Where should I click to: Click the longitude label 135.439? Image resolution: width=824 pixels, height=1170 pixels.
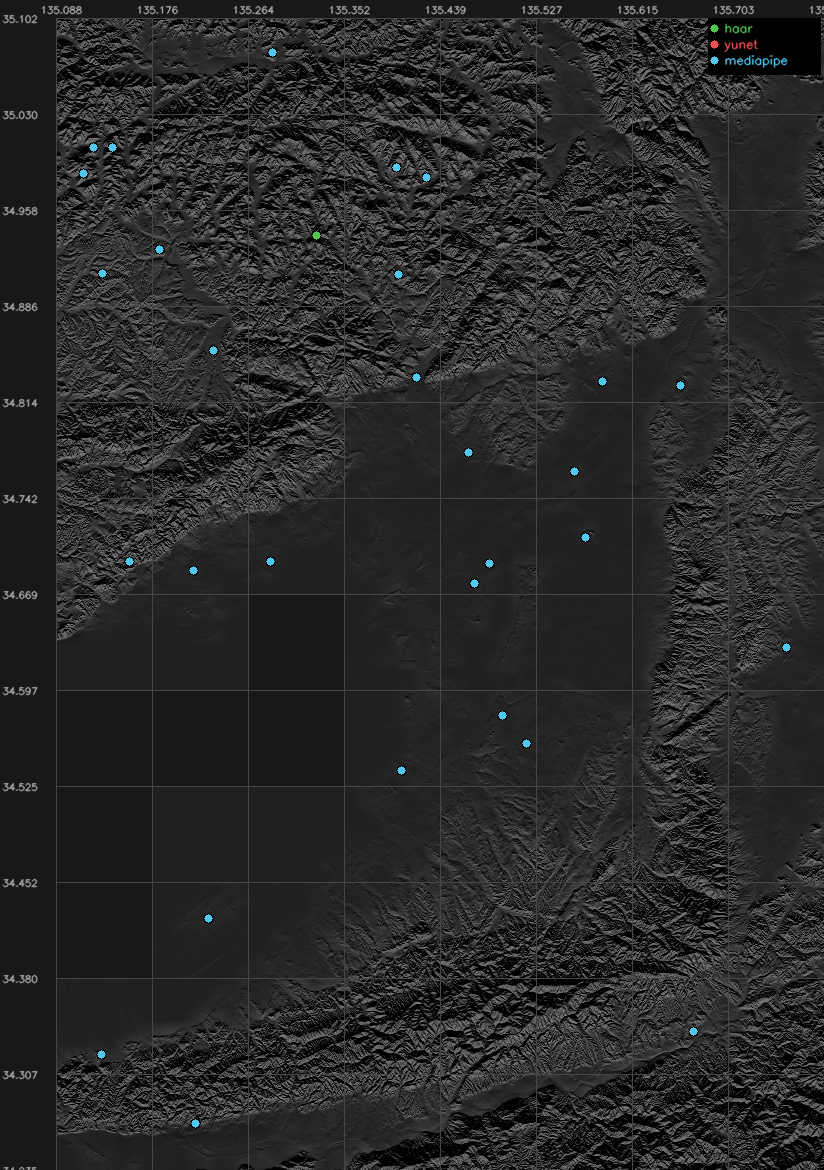445,10
